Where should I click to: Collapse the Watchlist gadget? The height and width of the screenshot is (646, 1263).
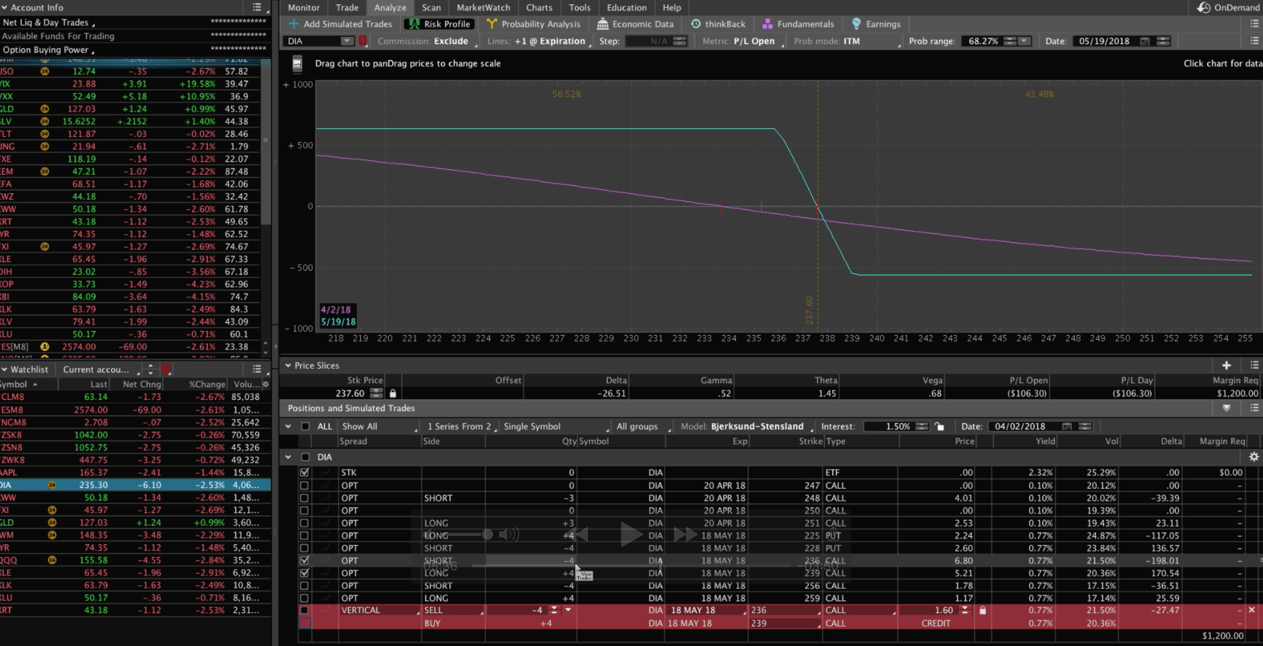4,370
